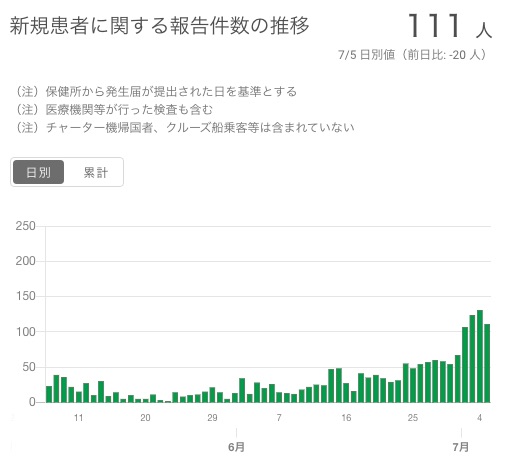
Task: Click the 100 y-axis label
Action: (x=26, y=332)
